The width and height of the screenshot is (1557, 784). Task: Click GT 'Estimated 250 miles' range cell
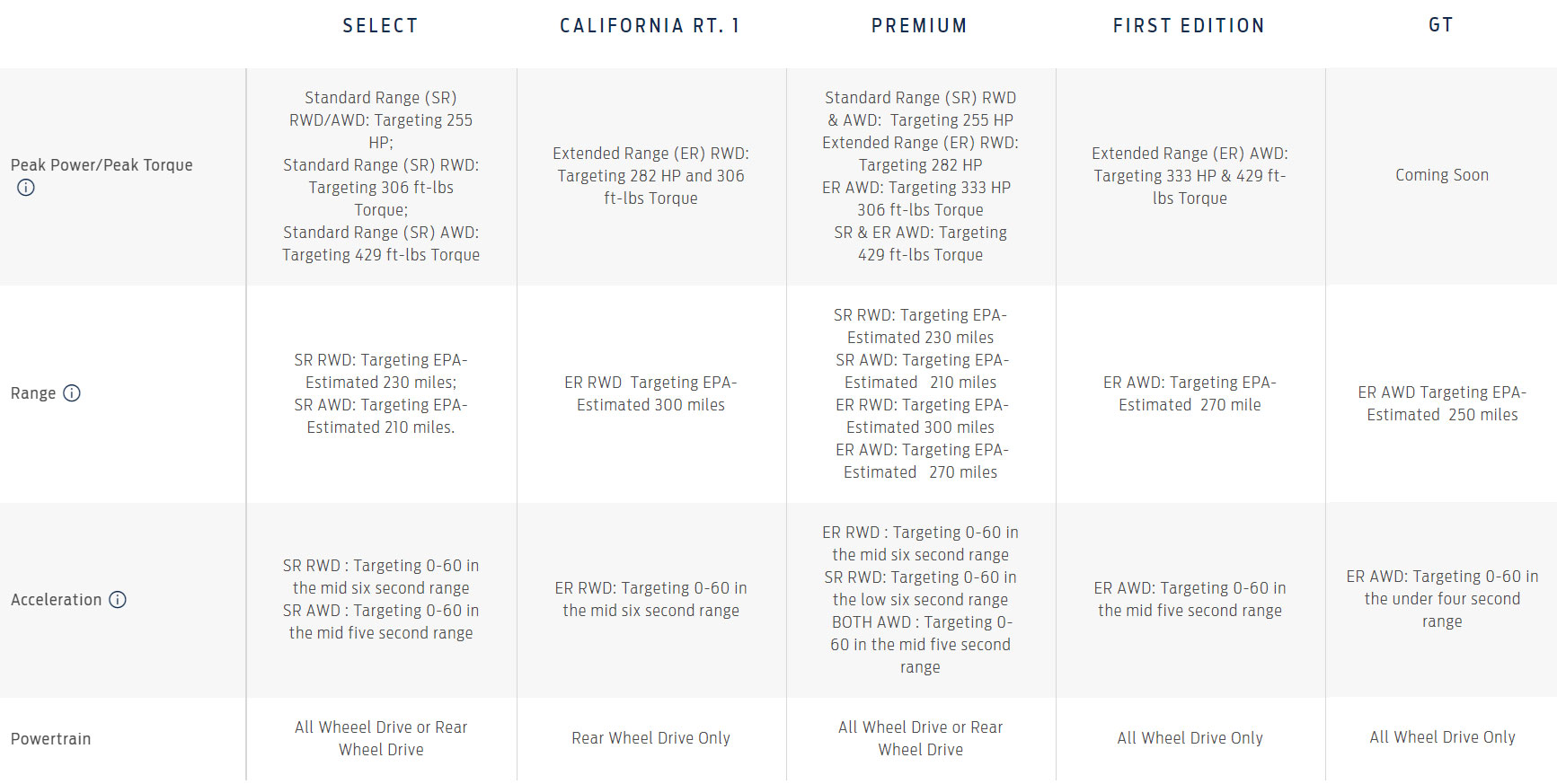pyautogui.click(x=1441, y=403)
